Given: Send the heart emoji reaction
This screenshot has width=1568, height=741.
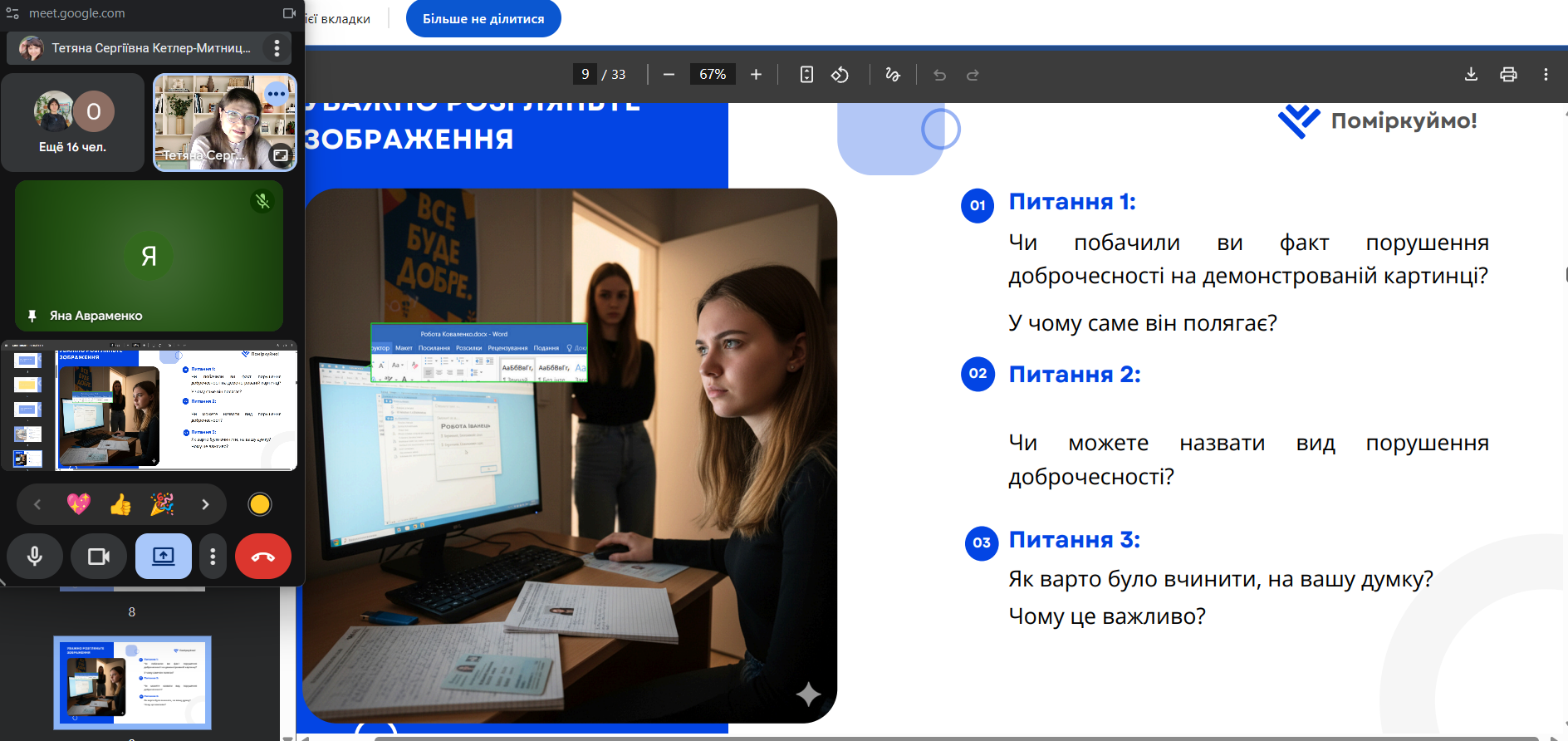Looking at the screenshot, I should tap(79, 504).
